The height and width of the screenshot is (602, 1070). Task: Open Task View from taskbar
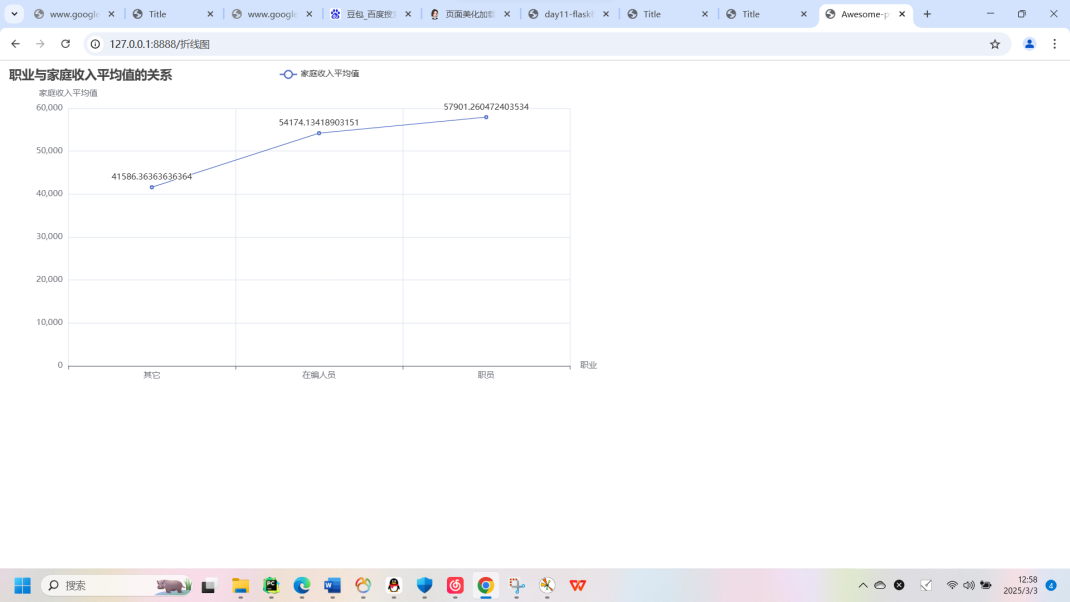point(208,586)
